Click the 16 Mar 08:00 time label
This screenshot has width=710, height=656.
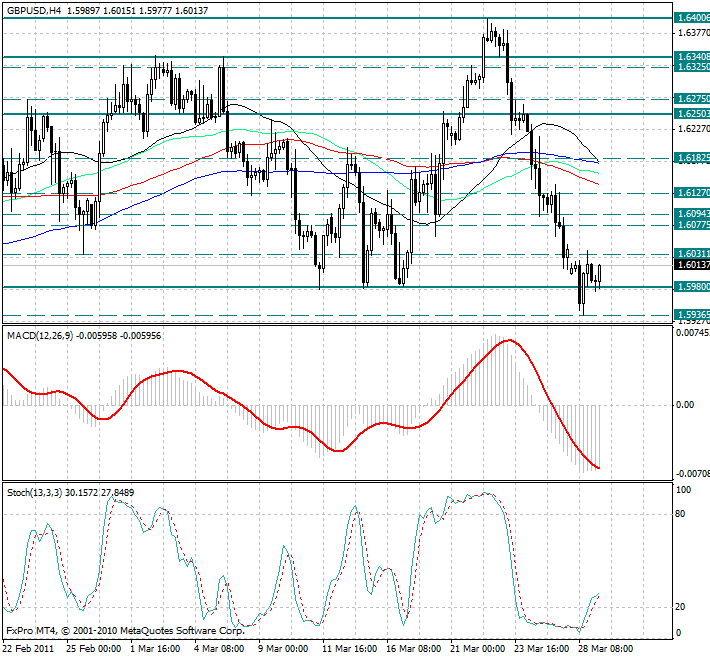pyautogui.click(x=414, y=649)
